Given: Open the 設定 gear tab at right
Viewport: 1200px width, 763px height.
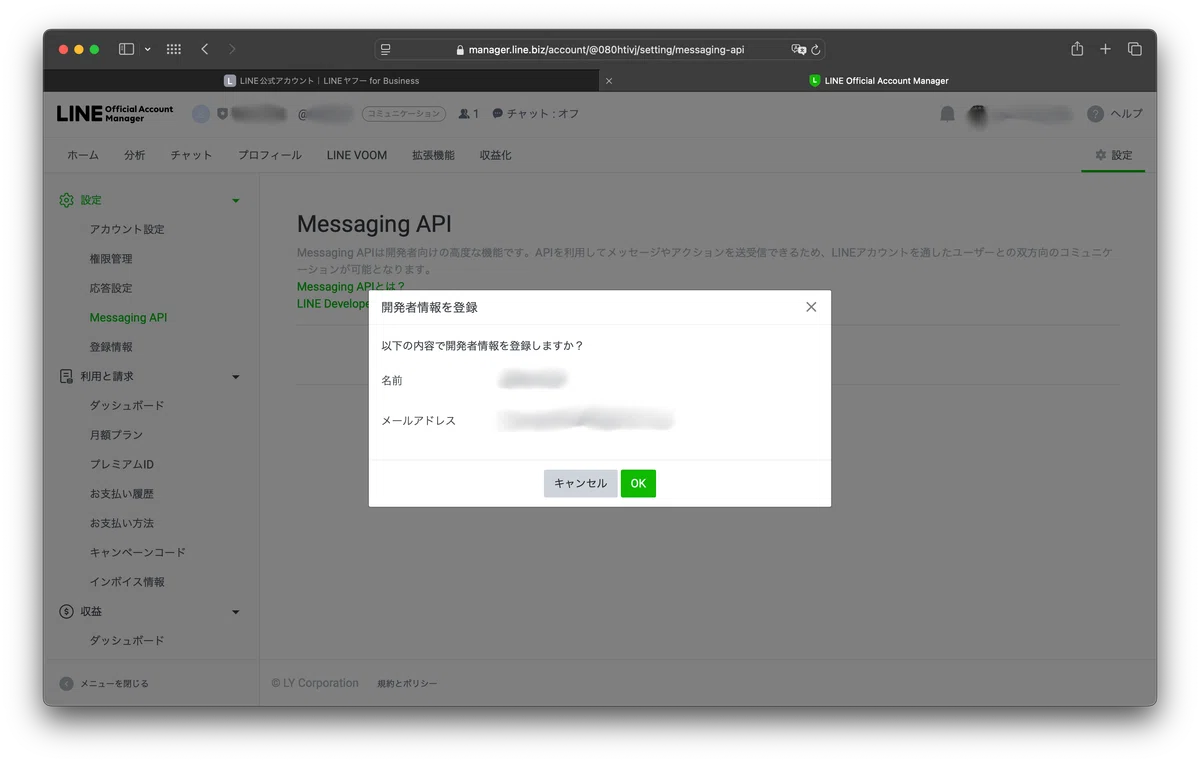Looking at the screenshot, I should 1113,155.
